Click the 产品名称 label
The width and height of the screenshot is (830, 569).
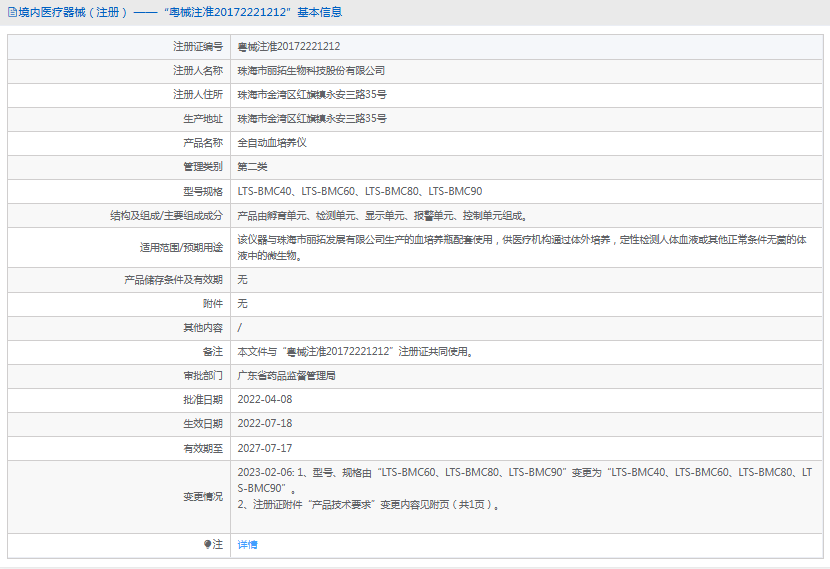click(x=203, y=143)
